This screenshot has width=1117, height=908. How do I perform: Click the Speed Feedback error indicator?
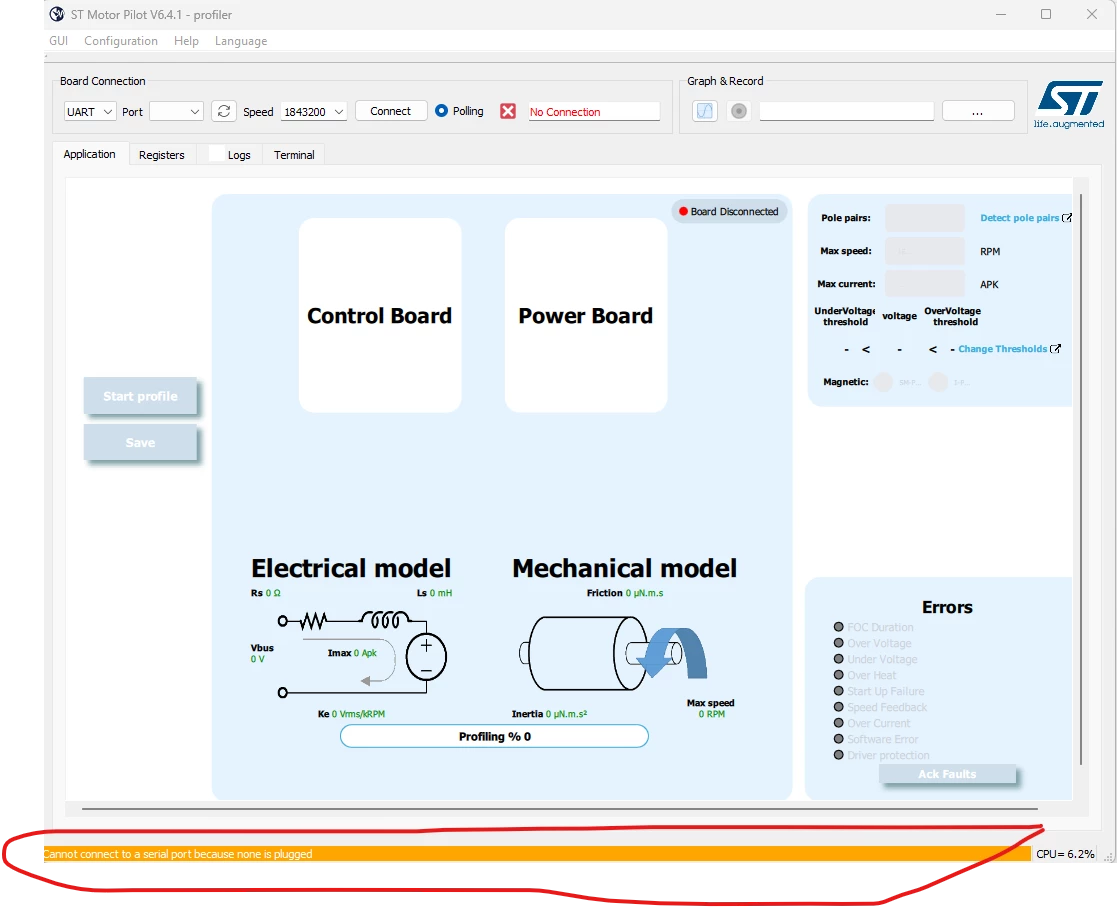[838, 707]
